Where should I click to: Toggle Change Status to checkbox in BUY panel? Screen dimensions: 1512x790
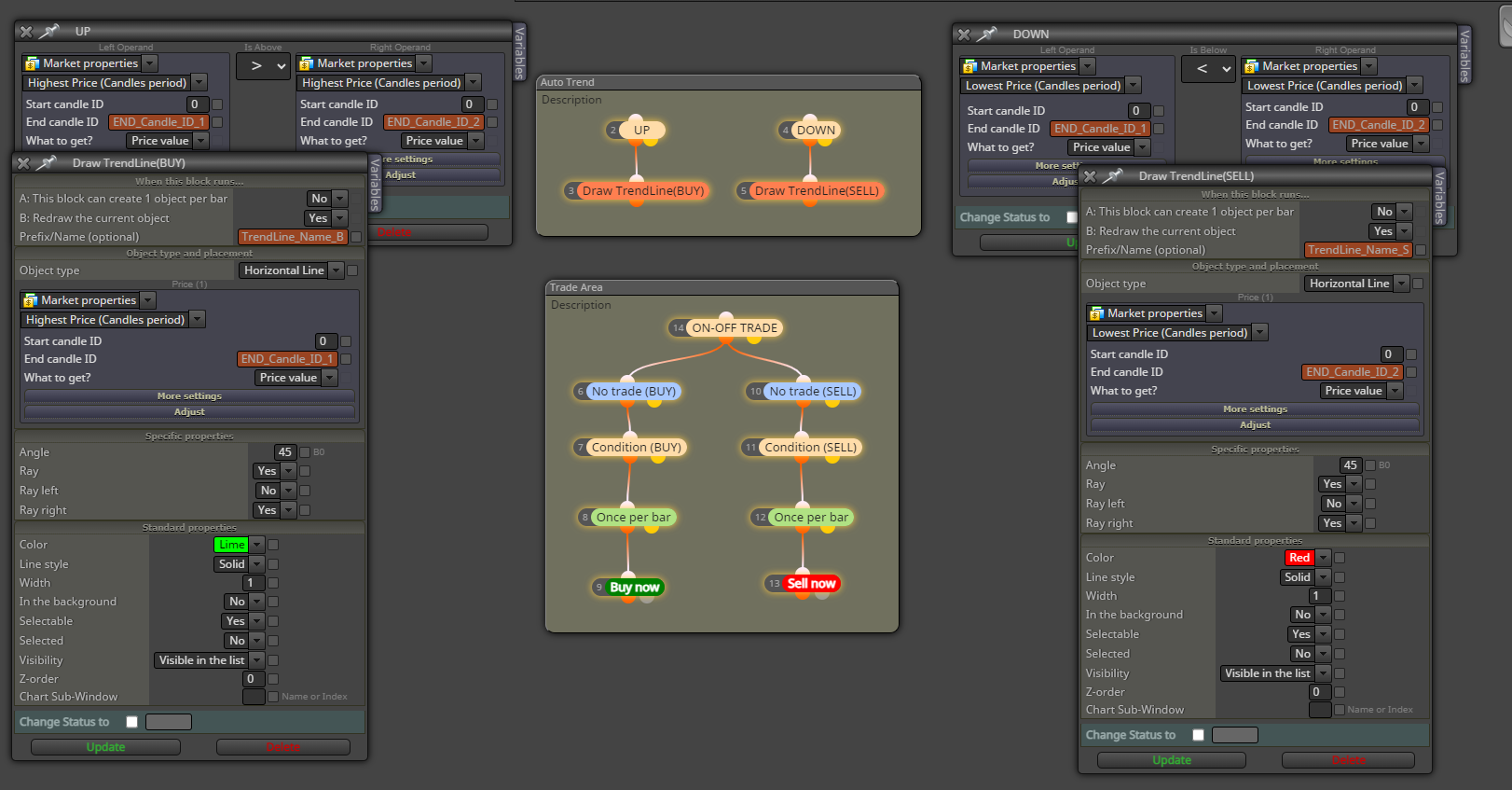tap(131, 722)
